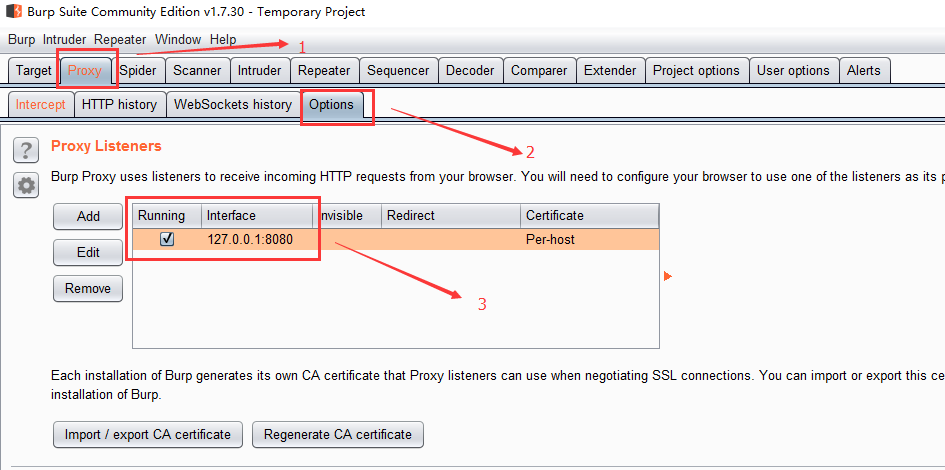
Task: Open the Intruder menu in menu bar
Action: 64,39
